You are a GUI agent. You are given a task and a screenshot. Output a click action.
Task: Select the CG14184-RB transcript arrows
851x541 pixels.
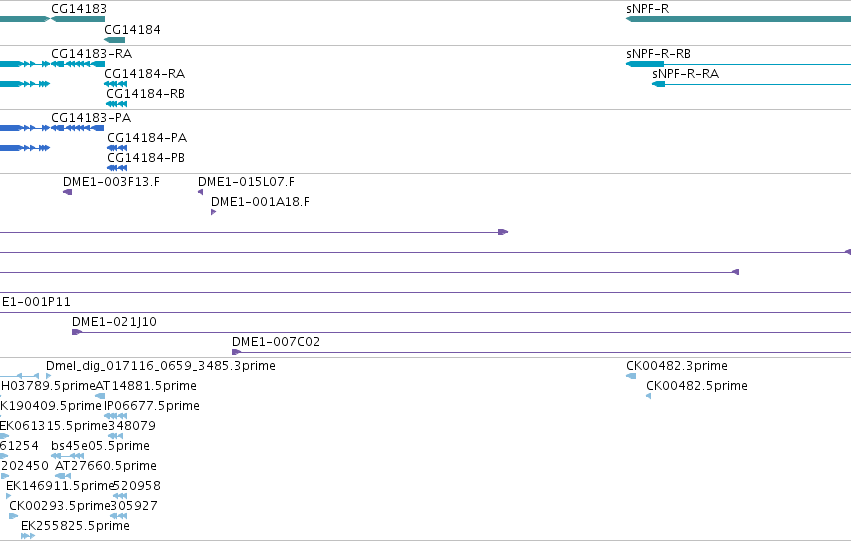[x=117, y=104]
